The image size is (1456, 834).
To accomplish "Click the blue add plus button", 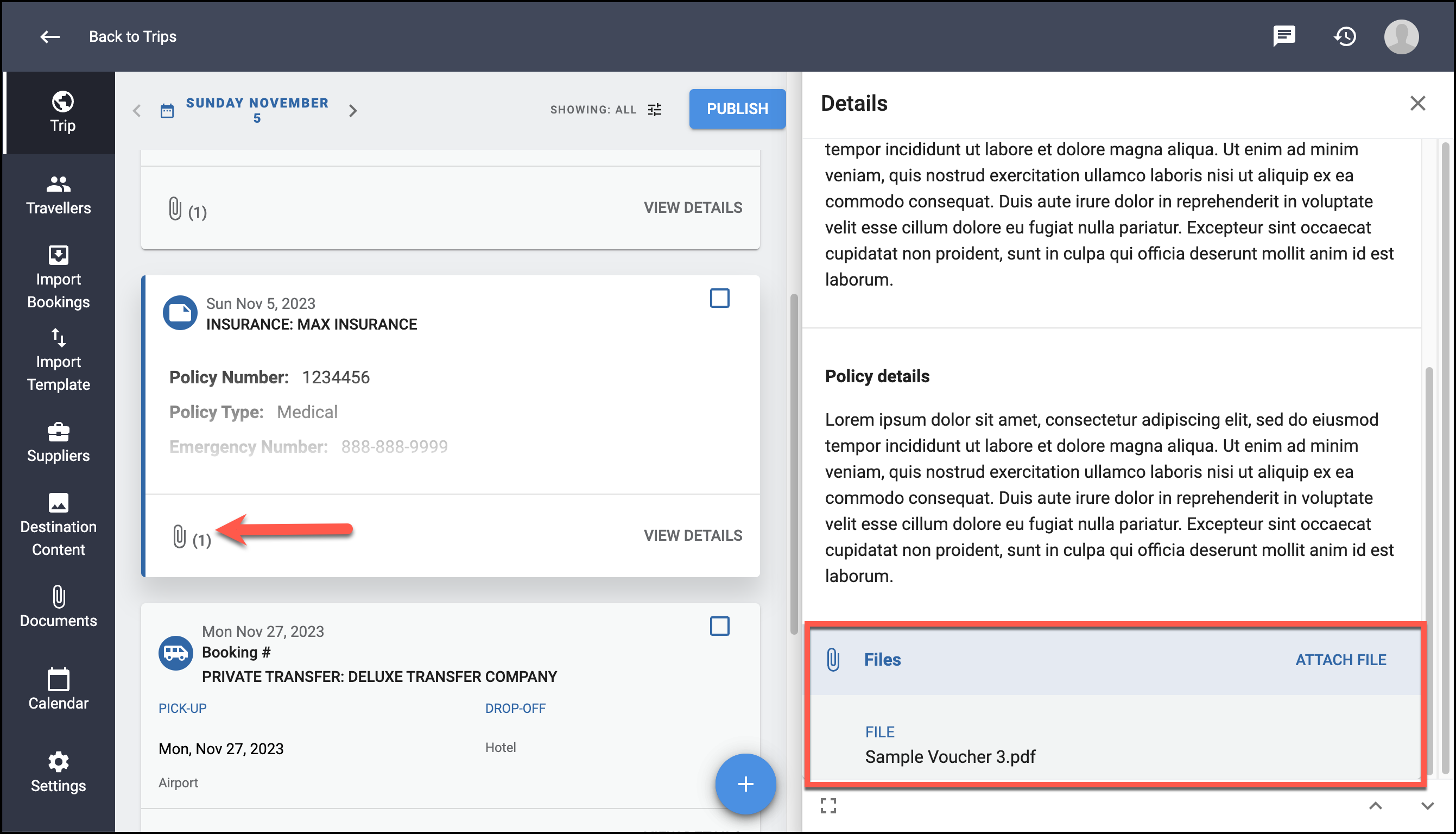I will 745,784.
